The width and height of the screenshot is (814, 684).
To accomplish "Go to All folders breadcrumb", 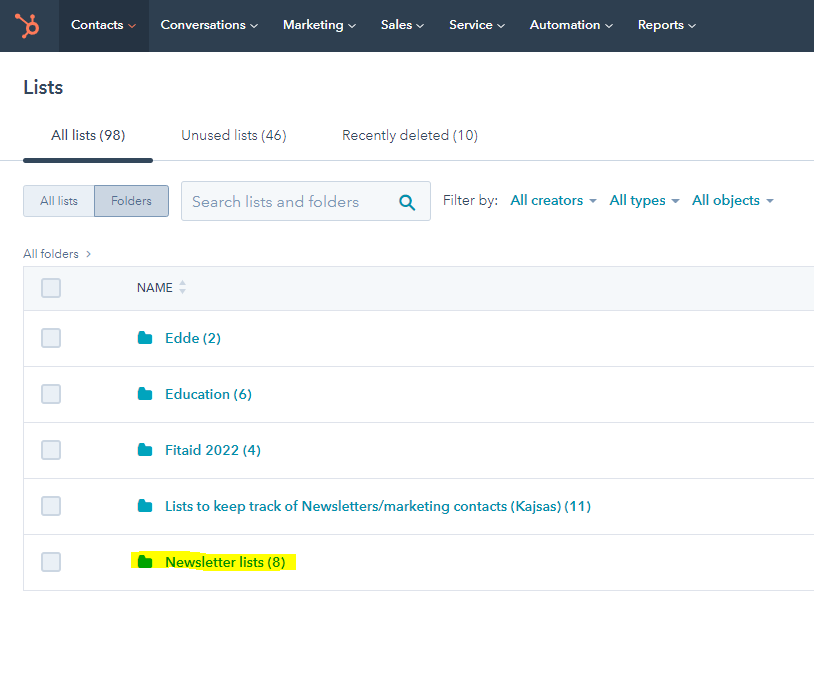I will (x=51, y=254).
